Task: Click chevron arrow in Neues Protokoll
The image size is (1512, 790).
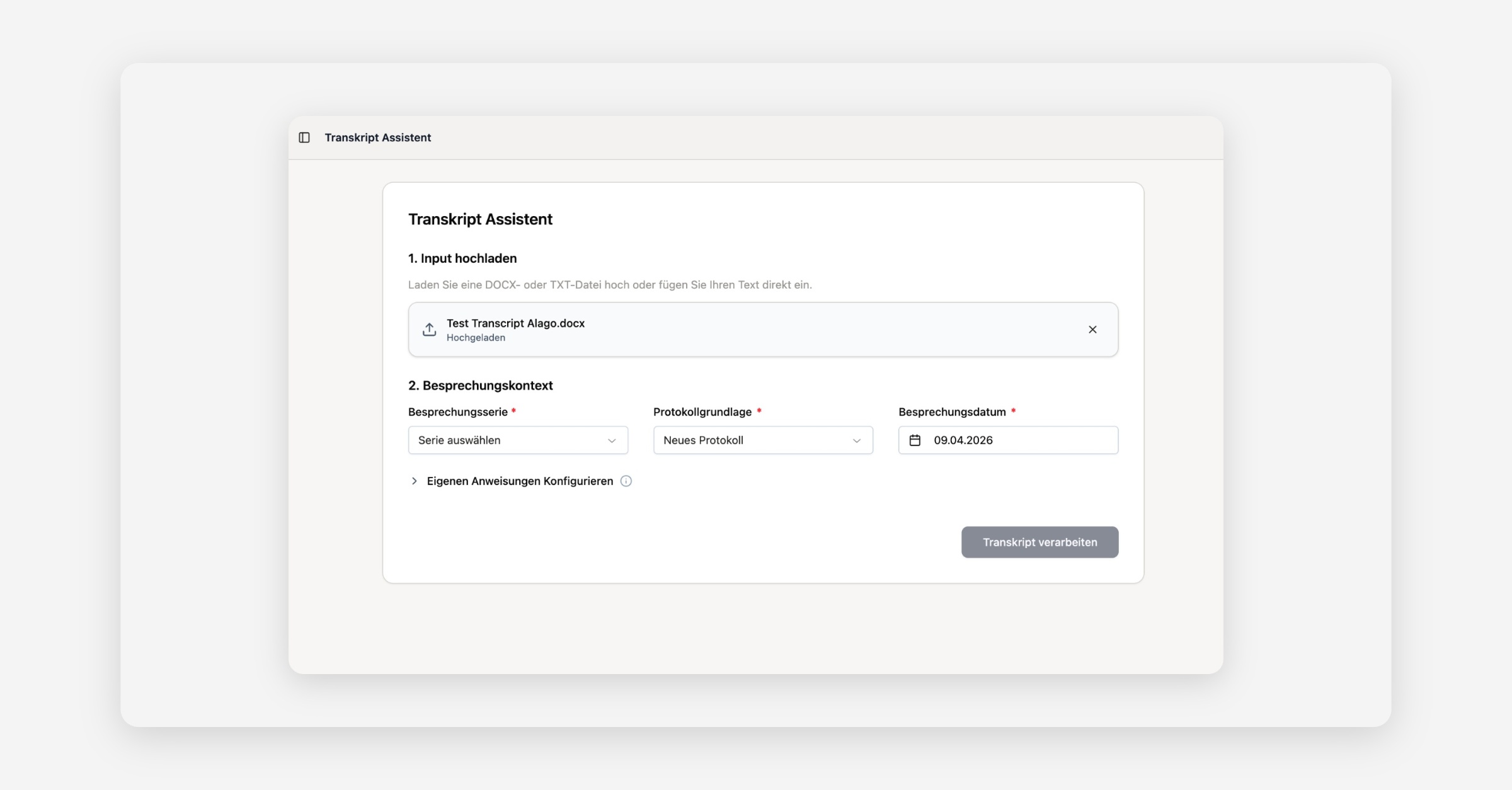Action: [856, 440]
